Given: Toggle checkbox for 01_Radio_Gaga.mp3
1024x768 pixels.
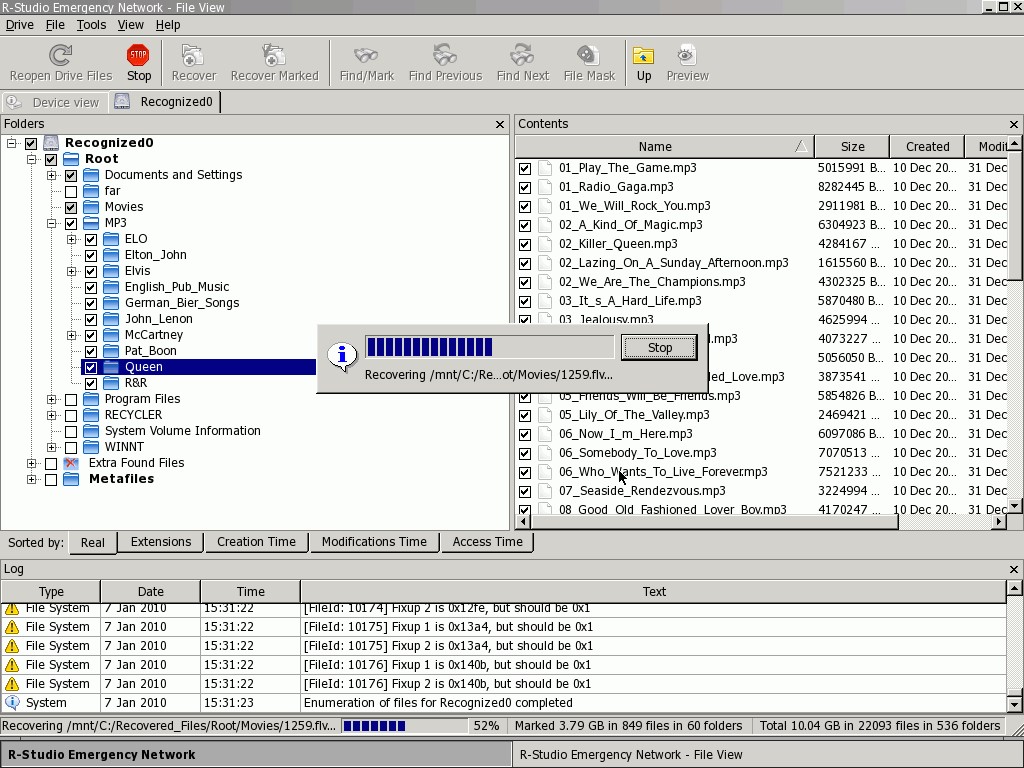Looking at the screenshot, I should 525,187.
